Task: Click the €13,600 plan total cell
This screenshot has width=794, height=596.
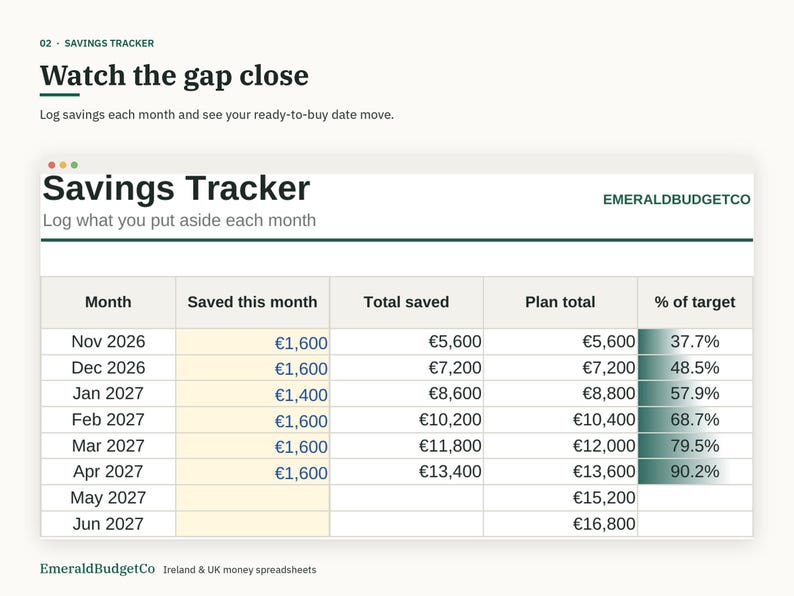Action: 560,471
